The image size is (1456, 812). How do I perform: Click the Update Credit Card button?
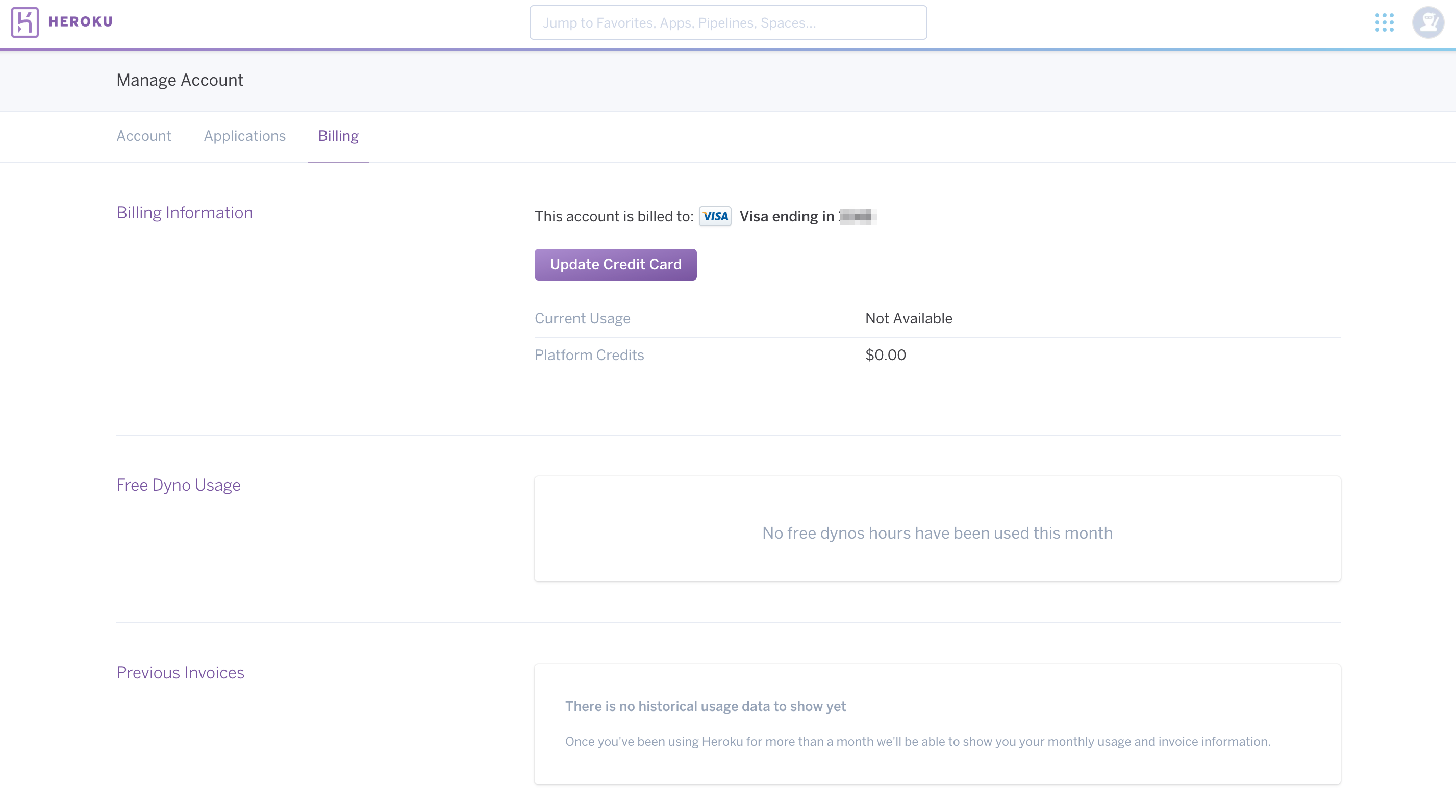pos(616,264)
